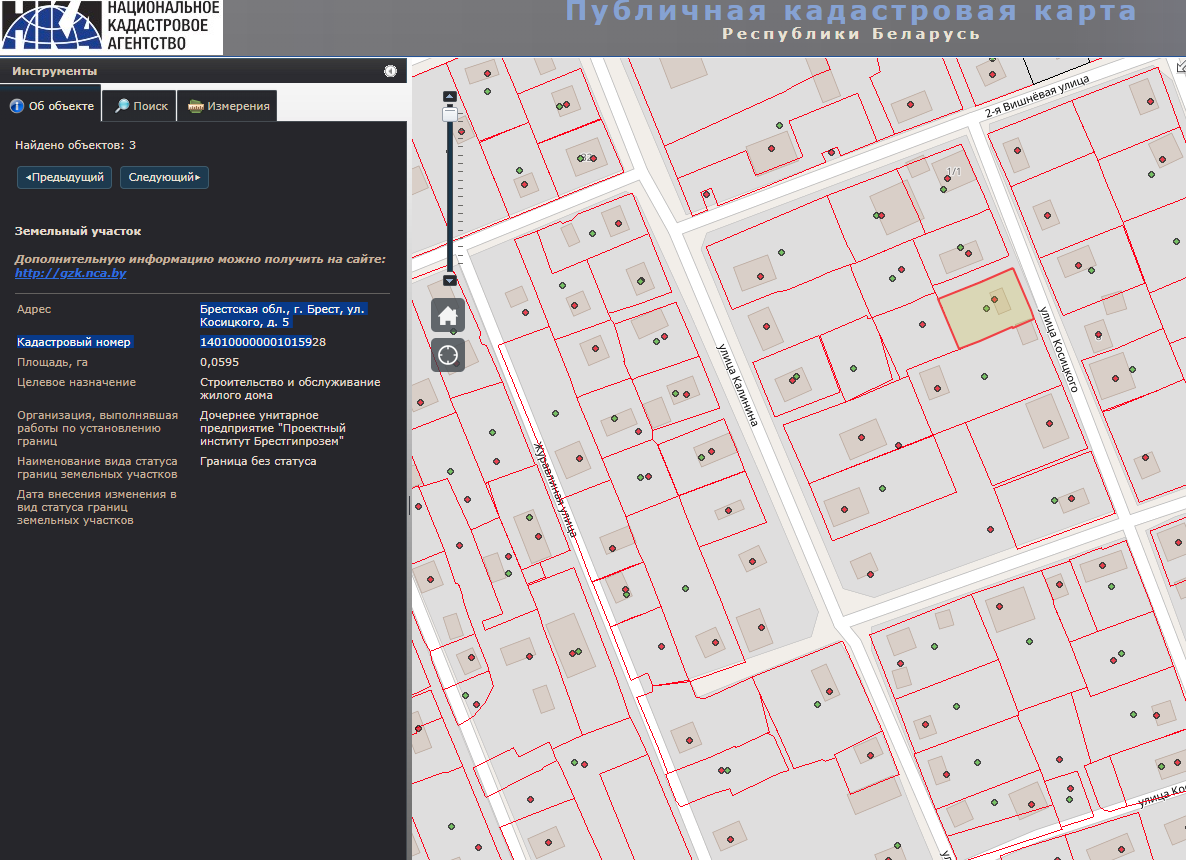
Task: Go to previous object with Предыдущий button
Action: 64,177
